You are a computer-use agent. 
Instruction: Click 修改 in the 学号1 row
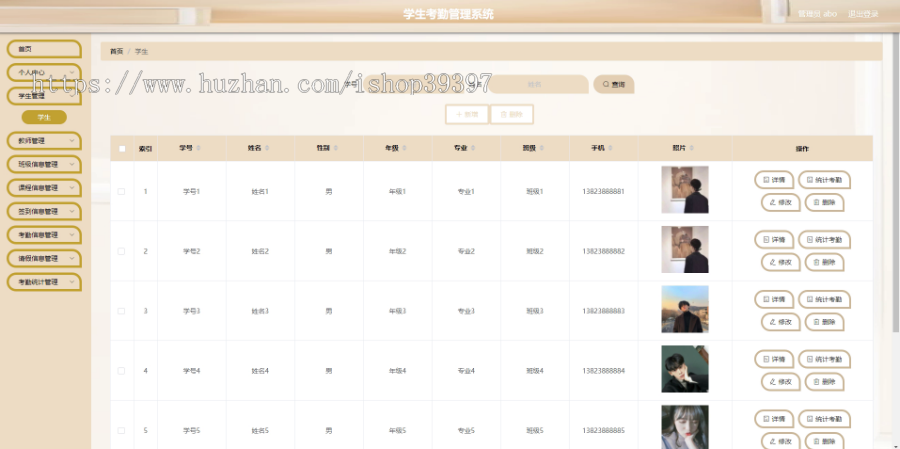pos(781,202)
